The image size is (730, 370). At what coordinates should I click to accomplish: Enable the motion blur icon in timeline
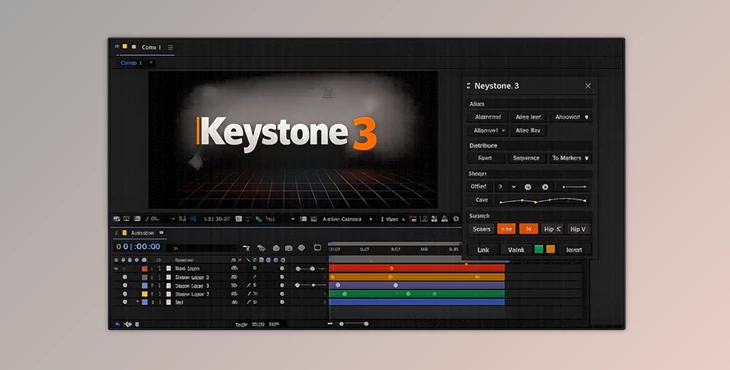[x=301, y=248]
